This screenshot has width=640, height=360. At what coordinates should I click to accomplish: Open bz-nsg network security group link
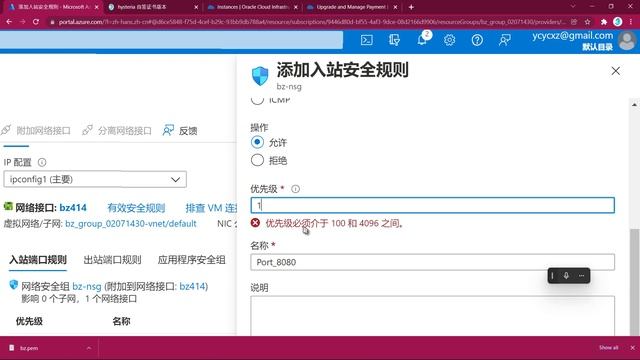(87, 287)
